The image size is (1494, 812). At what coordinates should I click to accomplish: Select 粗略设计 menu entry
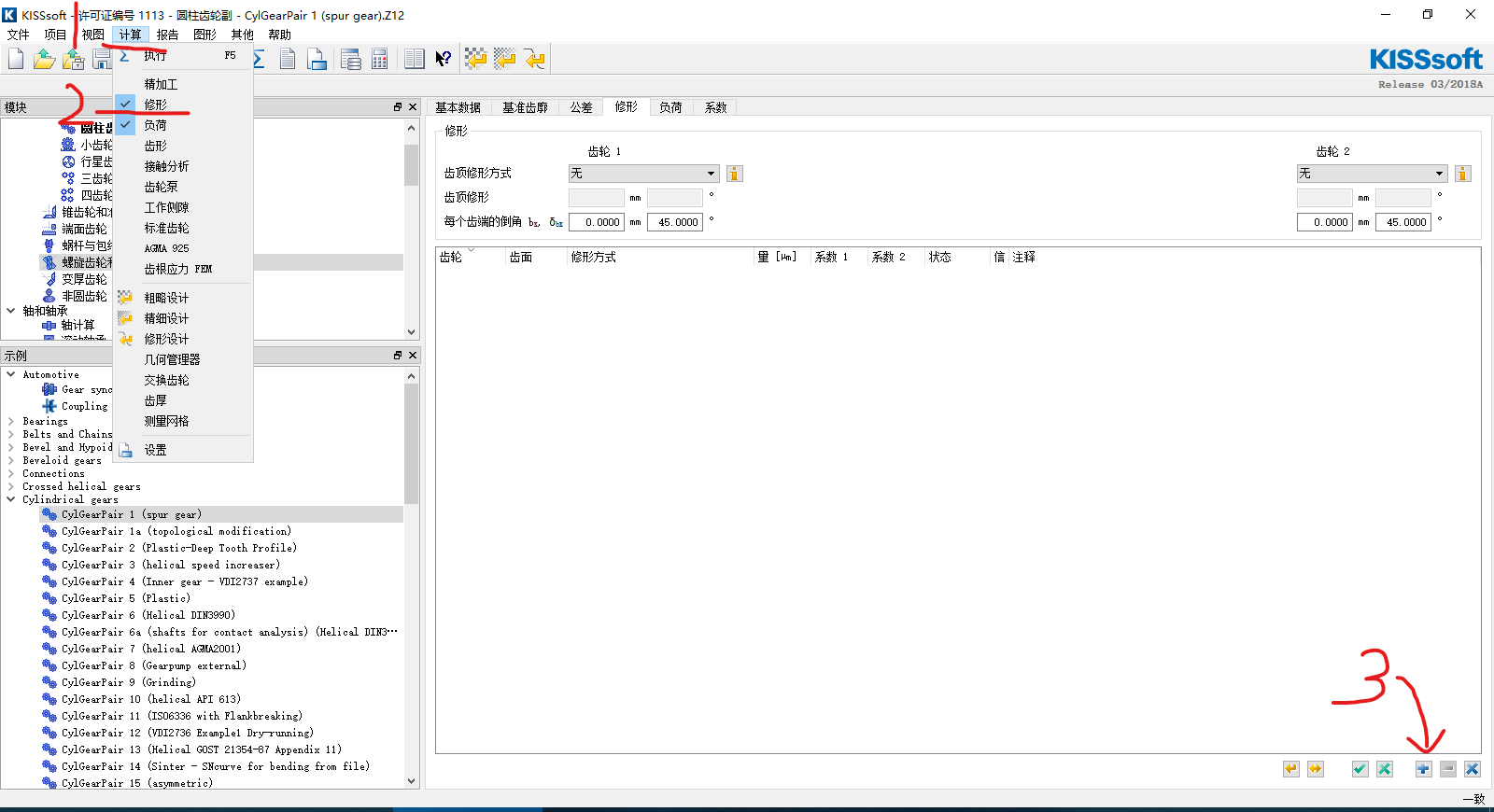(x=183, y=298)
